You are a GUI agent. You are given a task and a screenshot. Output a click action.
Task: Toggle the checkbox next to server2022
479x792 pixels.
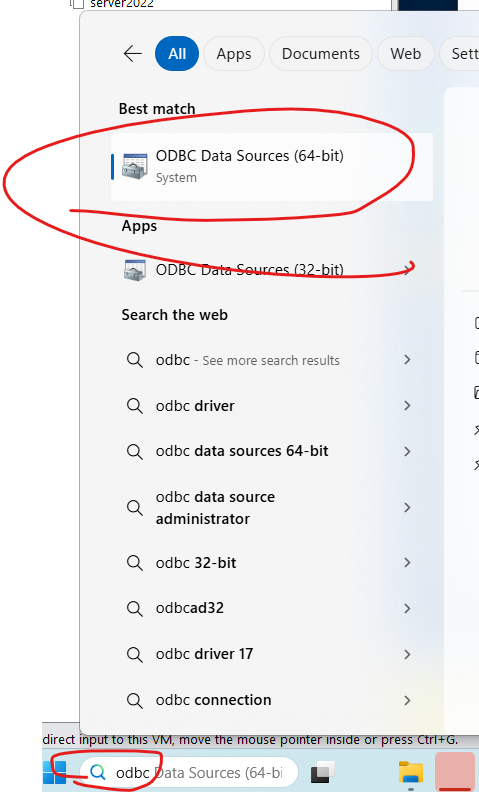[77, 4]
